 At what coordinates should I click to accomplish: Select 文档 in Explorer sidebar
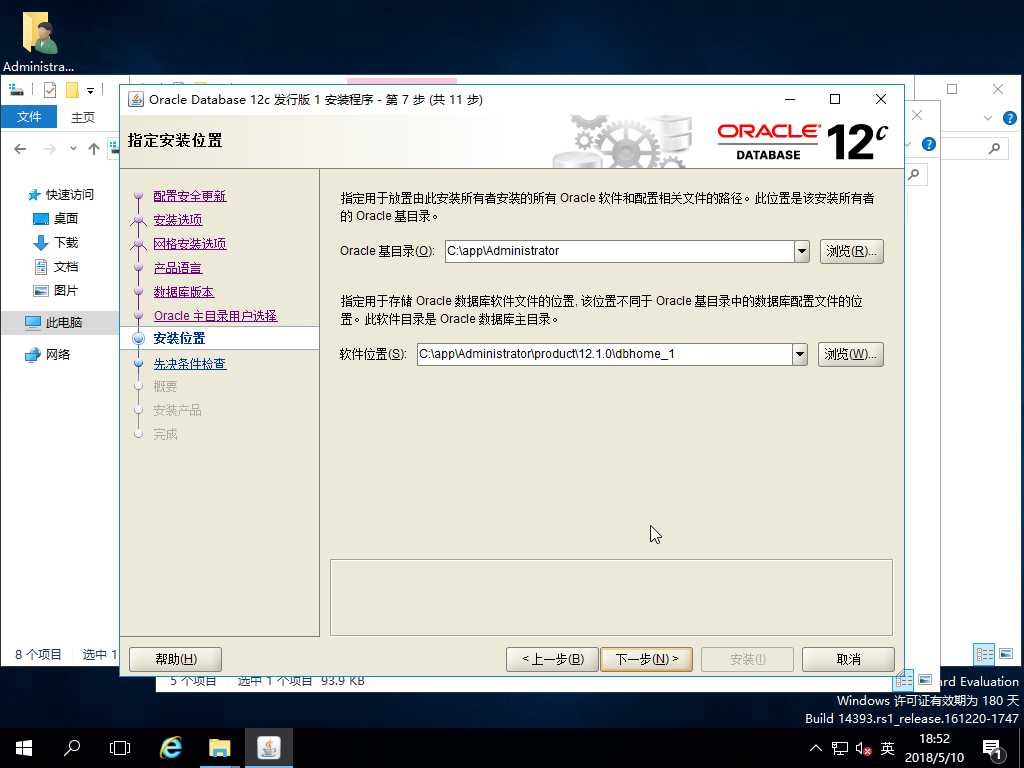coord(65,267)
